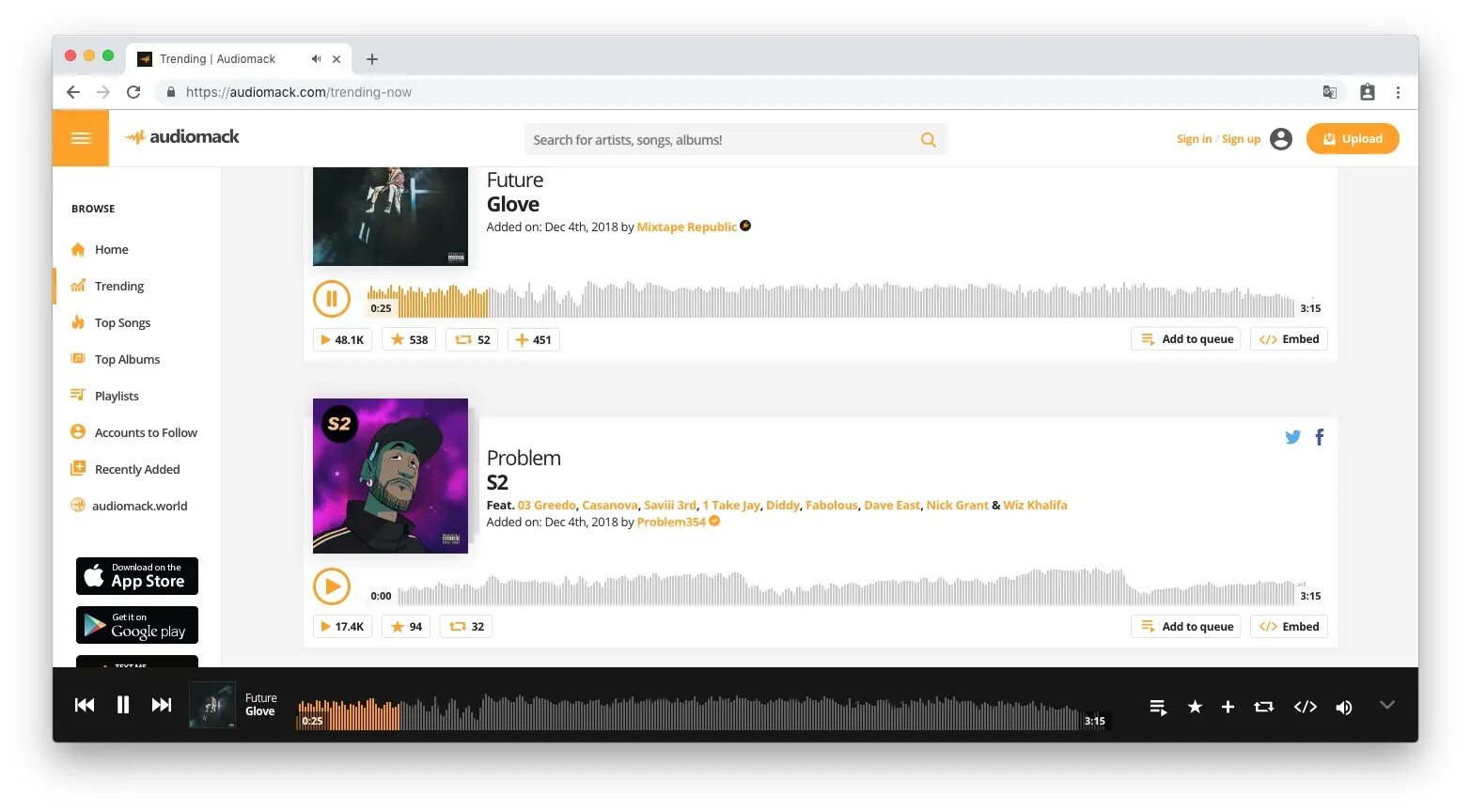Click the S2 album cover thumbnail

[x=390, y=476]
